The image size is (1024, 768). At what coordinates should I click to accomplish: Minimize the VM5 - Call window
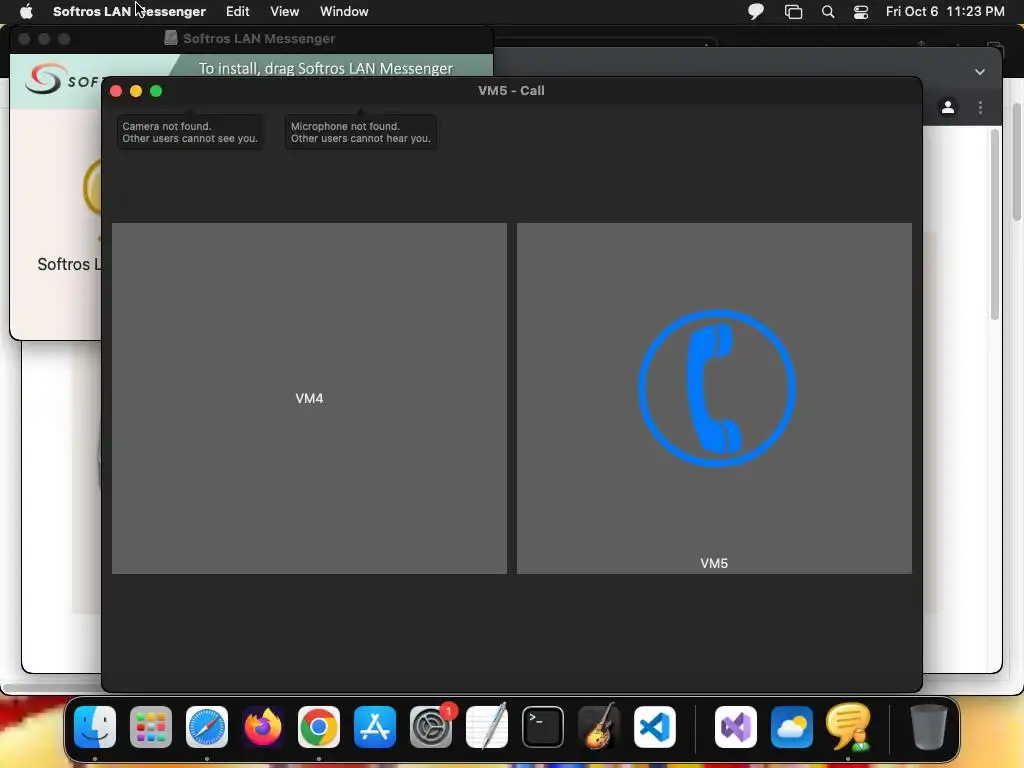[136, 91]
